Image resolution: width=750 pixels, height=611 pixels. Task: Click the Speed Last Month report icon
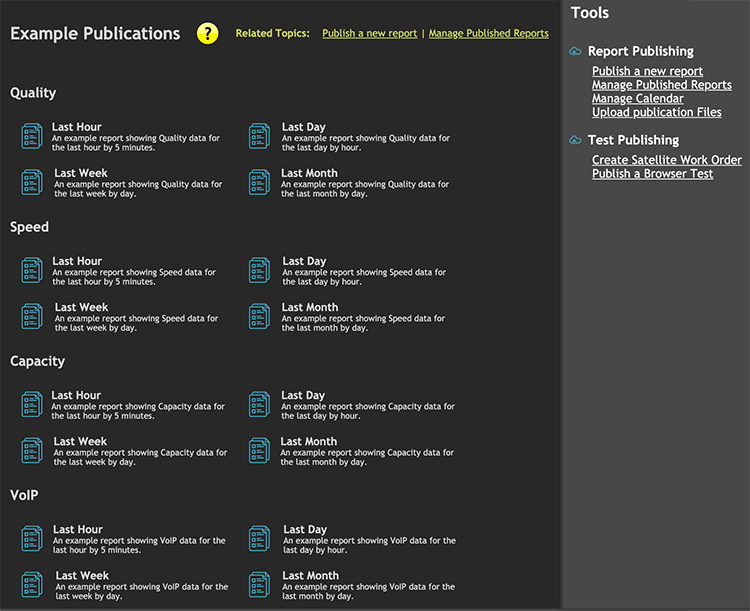tap(260, 316)
